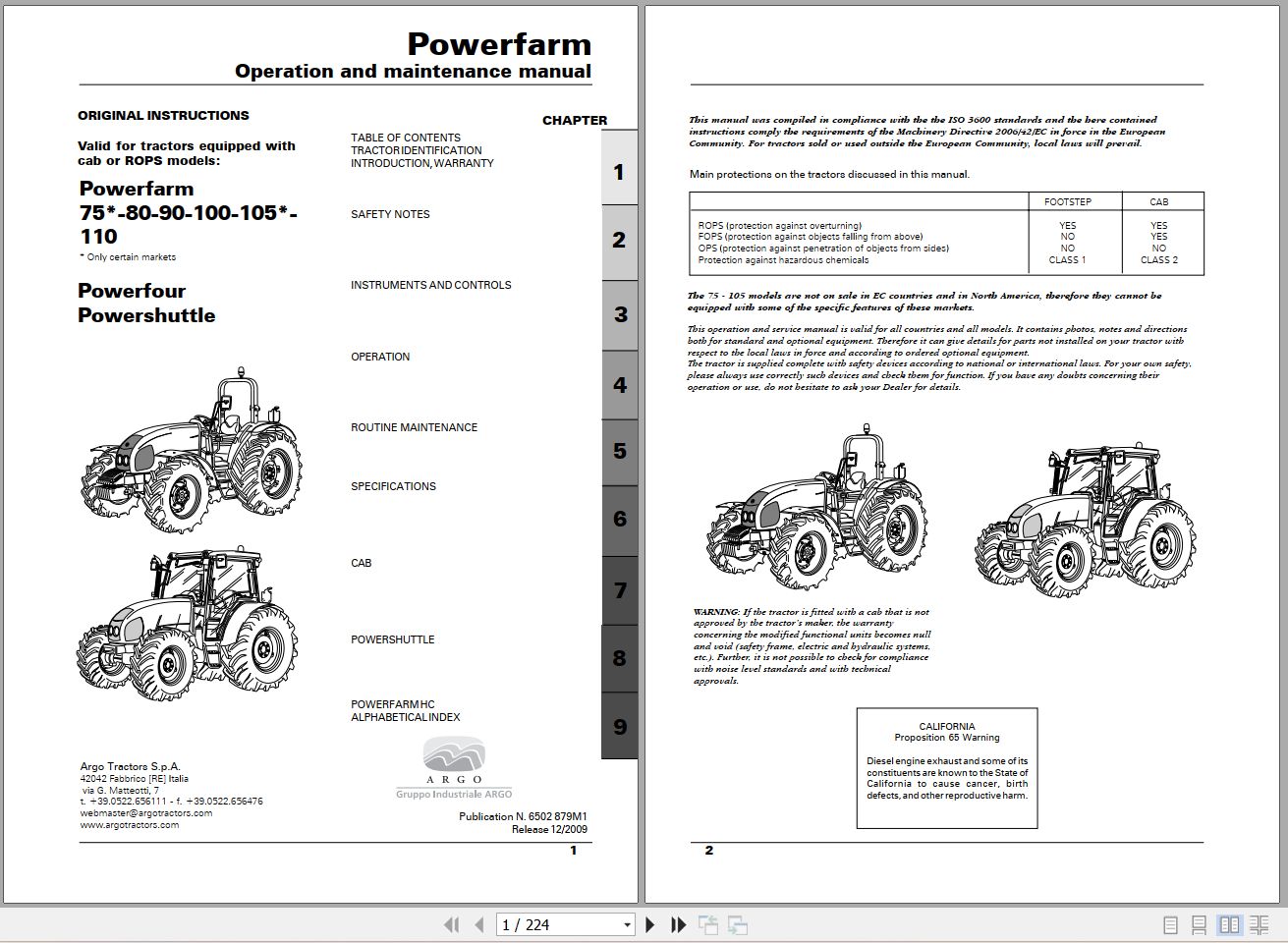Click the INSTRUMENTS AND CONTROLS entry
Image resolution: width=1288 pixels, height=943 pixels.
430,285
